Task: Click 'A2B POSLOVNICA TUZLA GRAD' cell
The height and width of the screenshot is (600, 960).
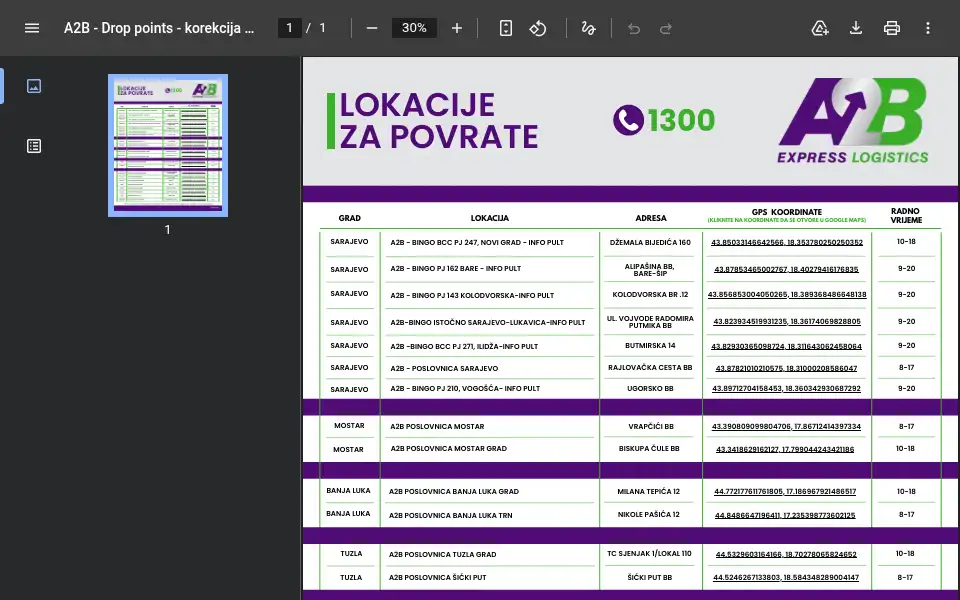Action: (443, 555)
